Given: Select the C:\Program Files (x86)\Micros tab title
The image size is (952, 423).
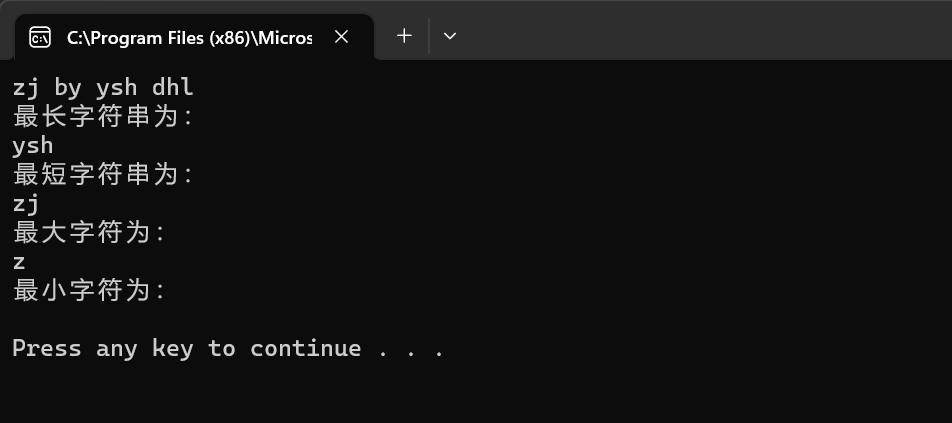Looking at the screenshot, I should click(x=189, y=38).
